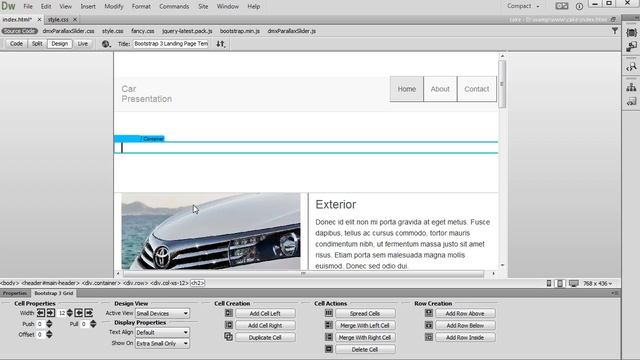640x360 pixels.
Task: Select the div.container tag in tag selector
Action: pyautogui.click(x=101, y=283)
